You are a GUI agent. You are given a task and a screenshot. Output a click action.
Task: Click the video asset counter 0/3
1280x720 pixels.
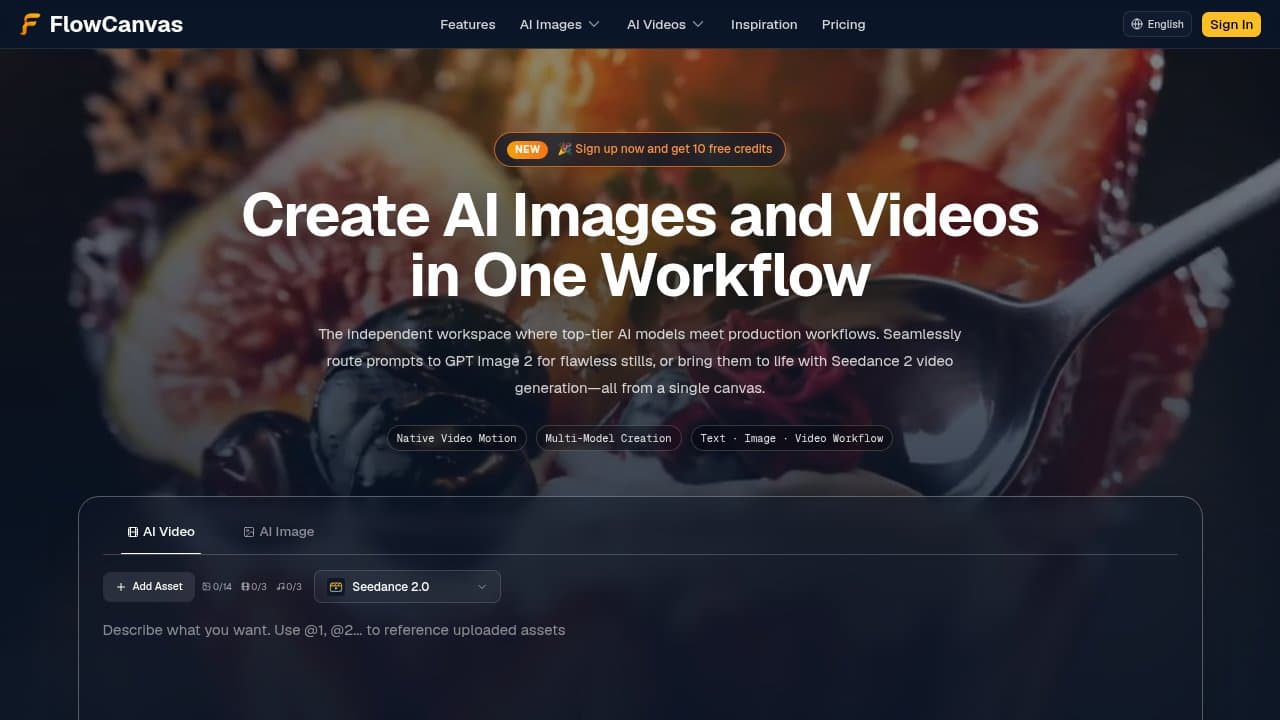coord(254,587)
